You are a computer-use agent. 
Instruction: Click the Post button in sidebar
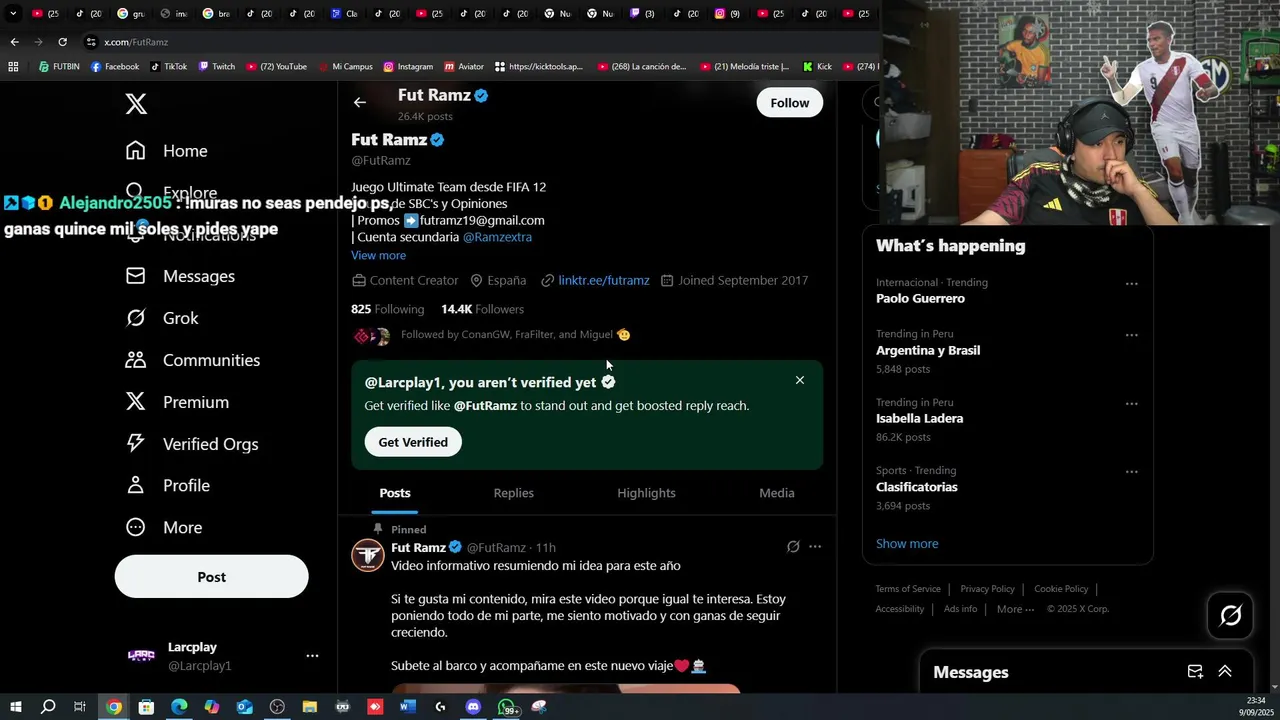tap(212, 577)
